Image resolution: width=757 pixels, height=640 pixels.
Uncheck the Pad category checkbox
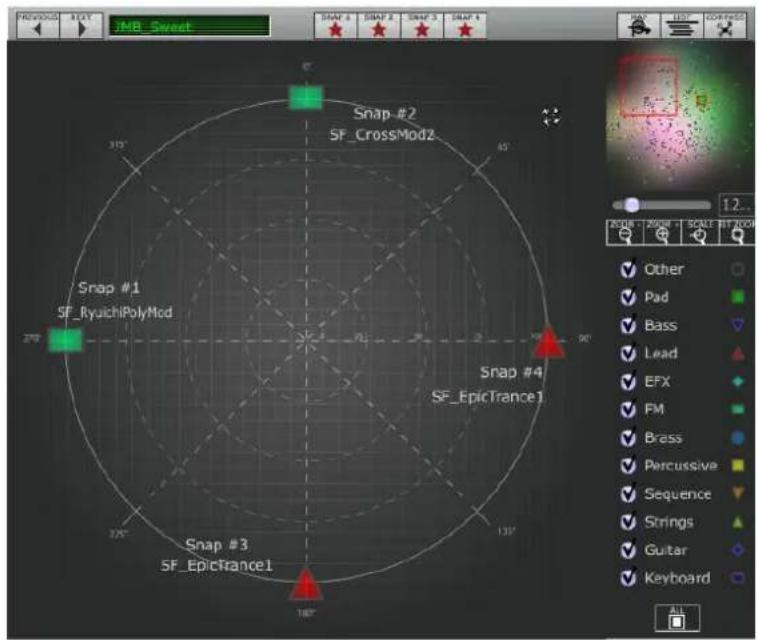628,297
